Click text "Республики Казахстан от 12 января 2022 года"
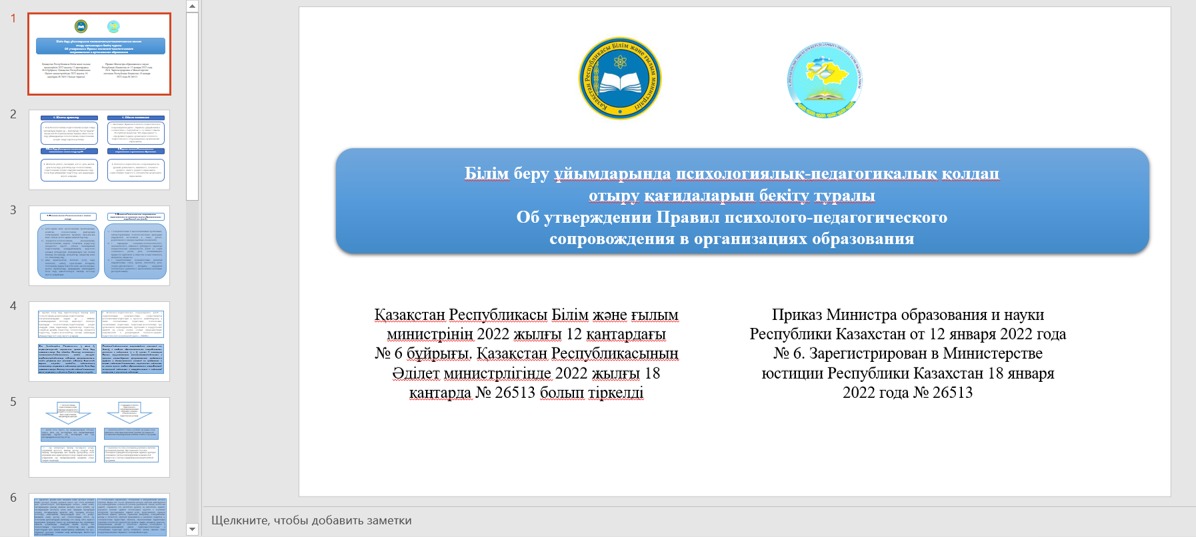 pos(908,334)
